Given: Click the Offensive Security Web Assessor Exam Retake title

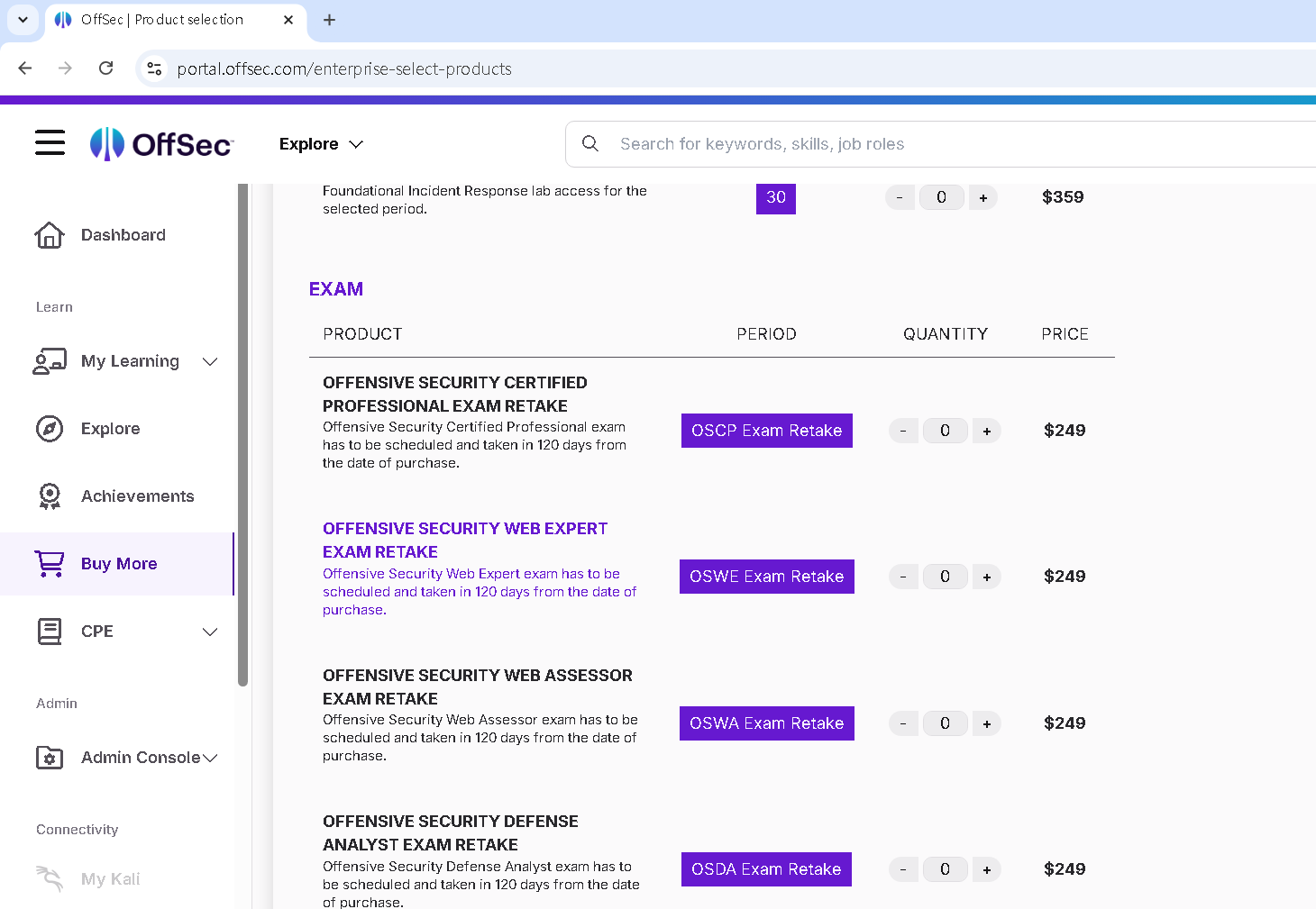Looking at the screenshot, I should coord(478,686).
